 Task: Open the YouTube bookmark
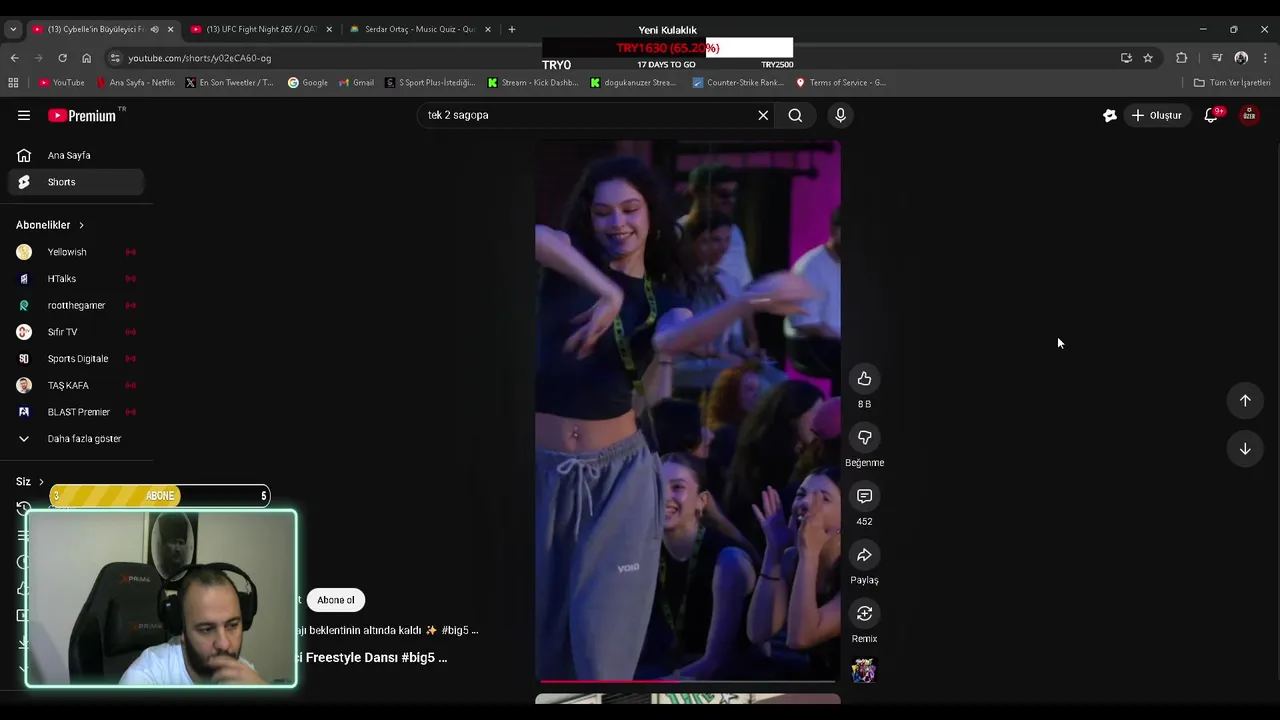pos(62,83)
